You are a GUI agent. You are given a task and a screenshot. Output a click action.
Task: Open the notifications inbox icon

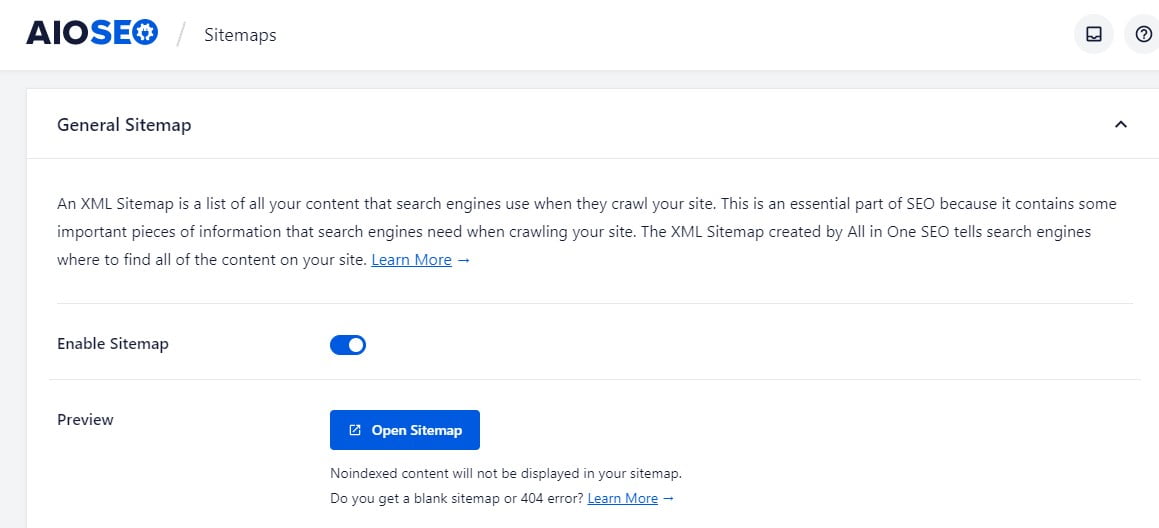1093,34
